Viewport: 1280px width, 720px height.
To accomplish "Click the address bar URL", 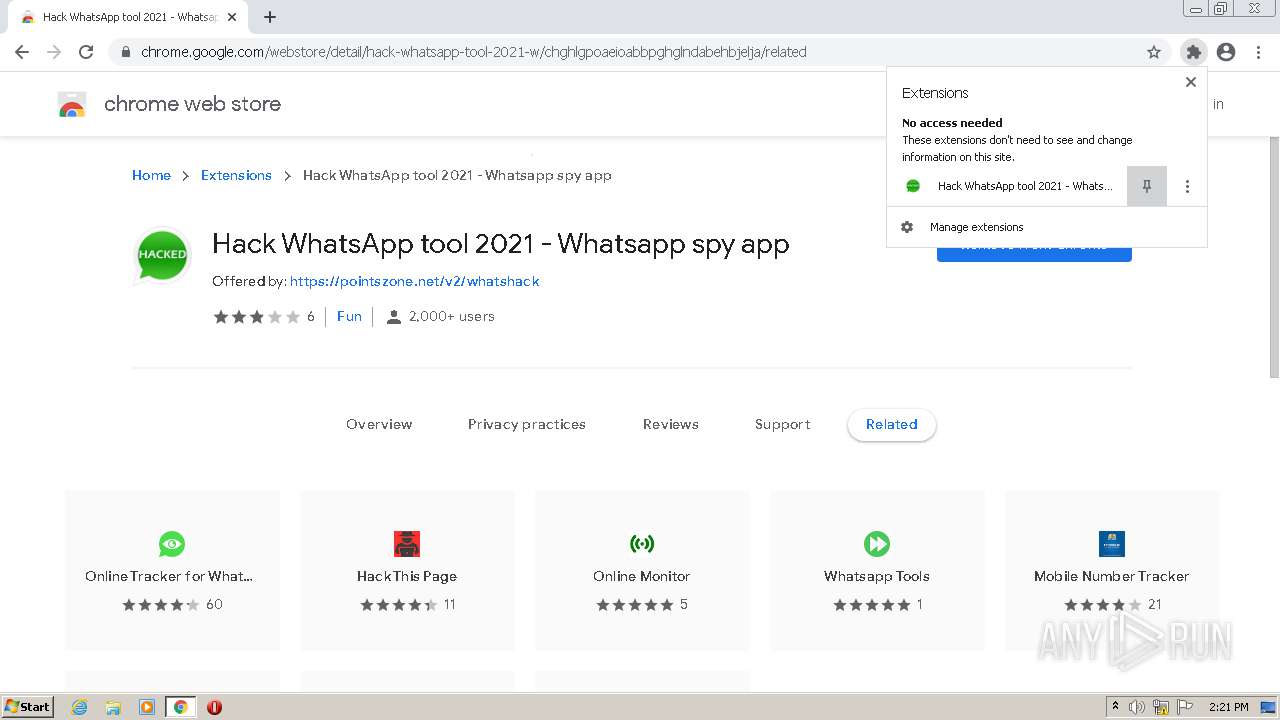I will [x=474, y=52].
